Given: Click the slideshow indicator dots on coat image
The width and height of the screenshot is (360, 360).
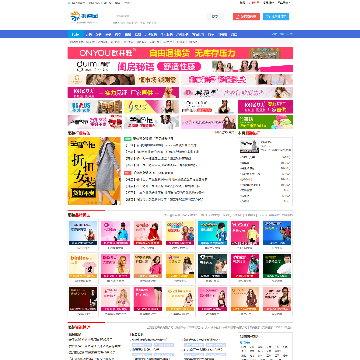Looking at the screenshot, I should pyautogui.click(x=92, y=202).
